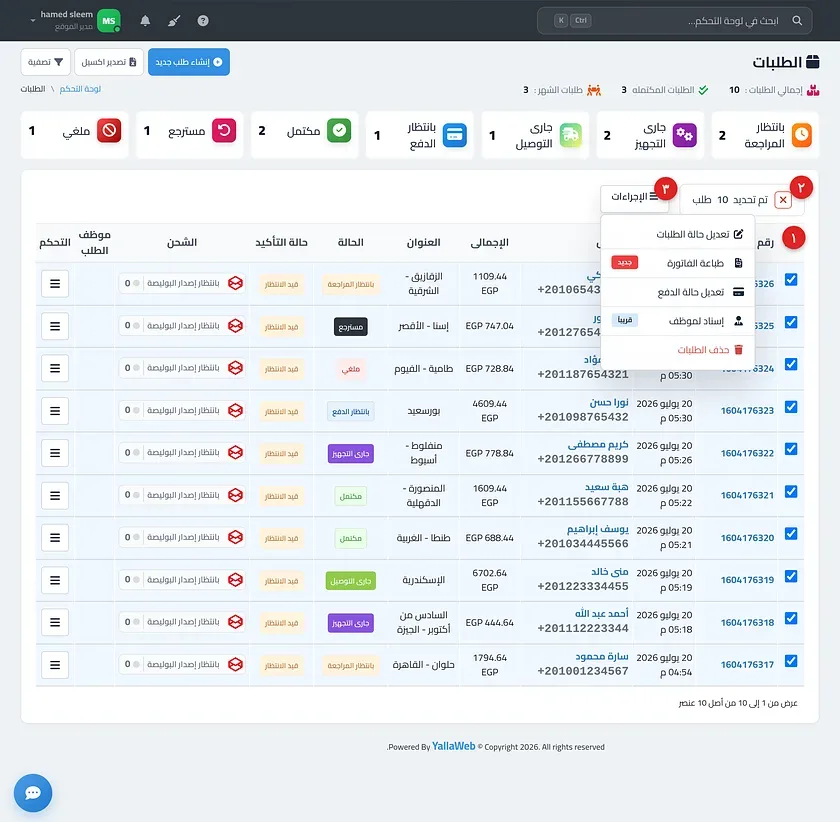The width and height of the screenshot is (840, 822).
Task: Select تعديل حالة الدفع menu item
Action: (678, 292)
